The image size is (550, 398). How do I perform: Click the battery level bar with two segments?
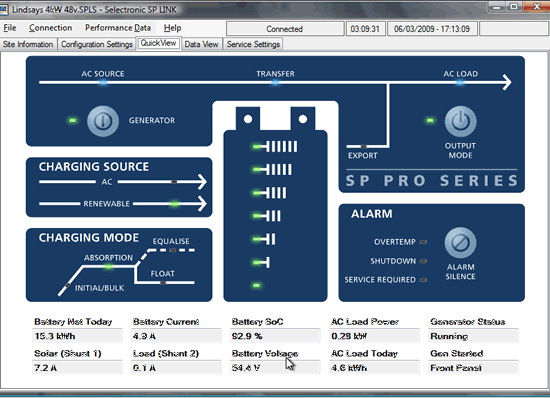(264, 239)
